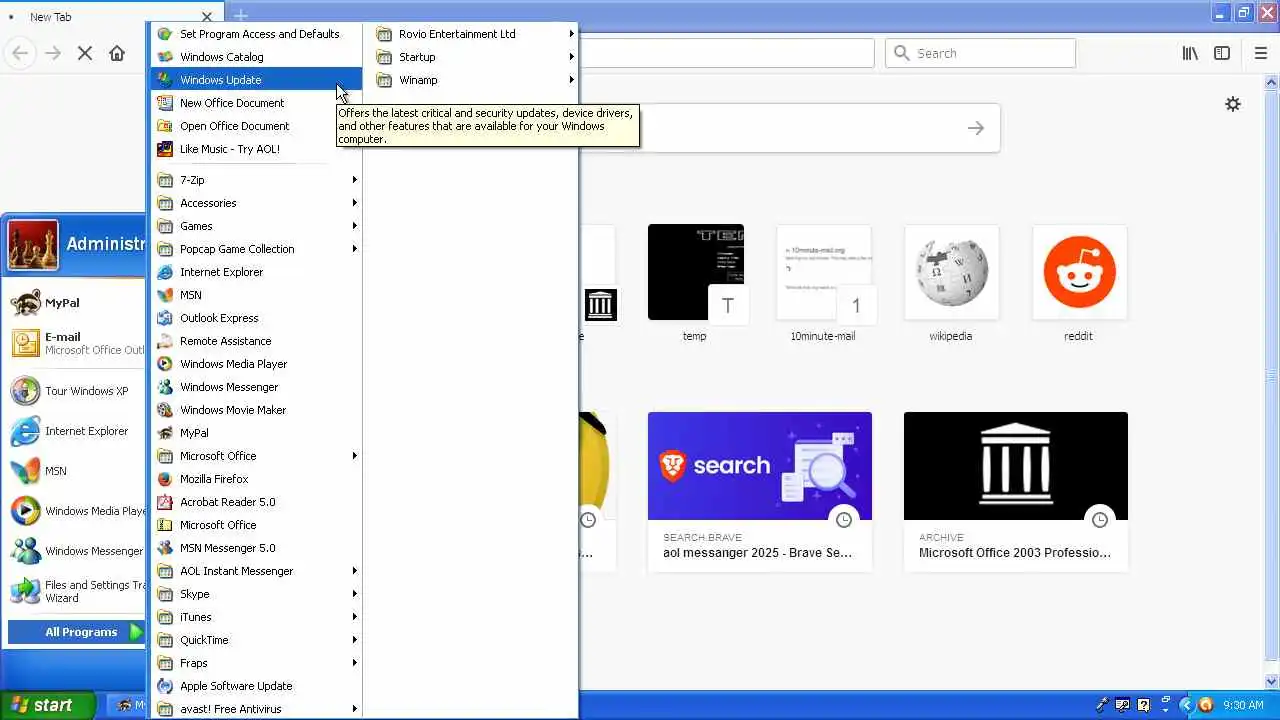Click the Apple Software Update icon
Screen dimensions: 1280x720
tap(165, 686)
